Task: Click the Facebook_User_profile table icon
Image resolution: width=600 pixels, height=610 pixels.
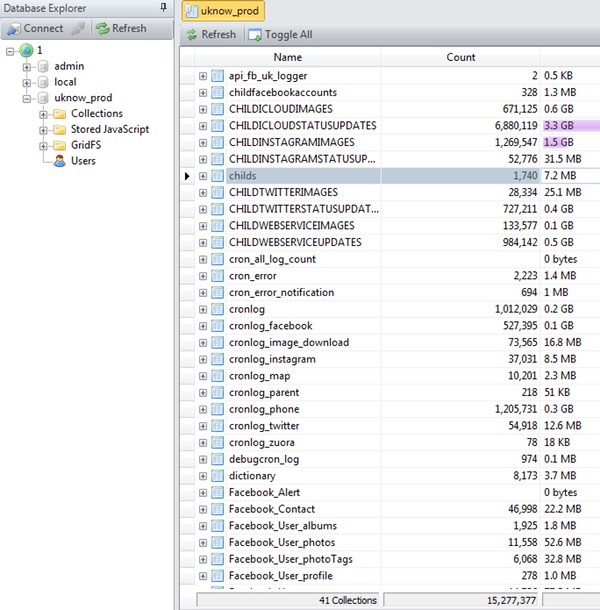Action: (218, 576)
